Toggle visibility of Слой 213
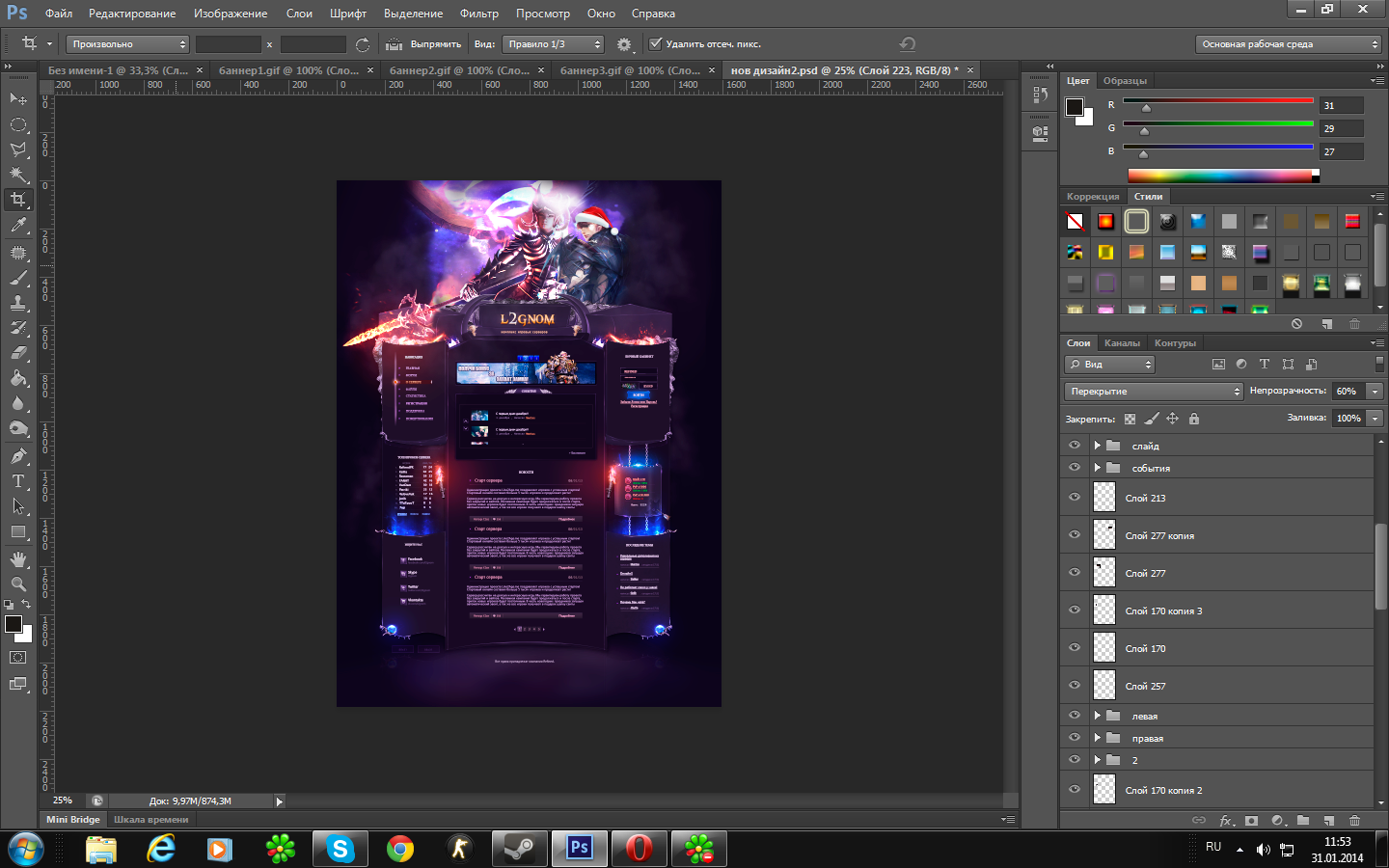This screenshot has height=868, width=1389. [1074, 498]
